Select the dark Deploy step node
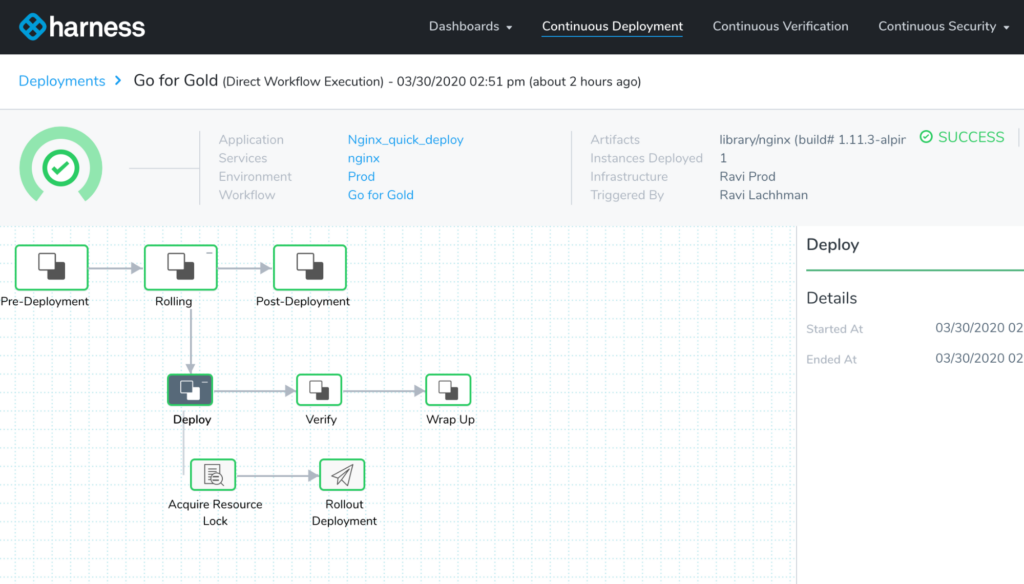1024x584 pixels. [190, 390]
